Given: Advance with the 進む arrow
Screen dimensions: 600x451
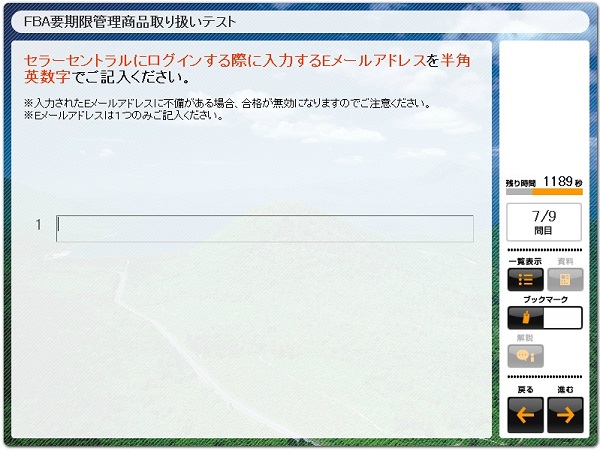Looking at the screenshot, I should click(565, 415).
